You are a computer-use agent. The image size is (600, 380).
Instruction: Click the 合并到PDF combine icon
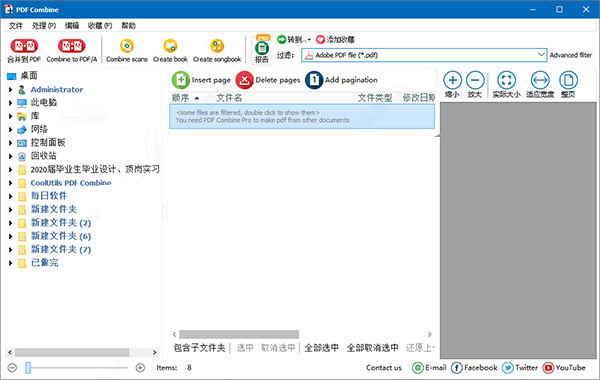pyautogui.click(x=24, y=46)
